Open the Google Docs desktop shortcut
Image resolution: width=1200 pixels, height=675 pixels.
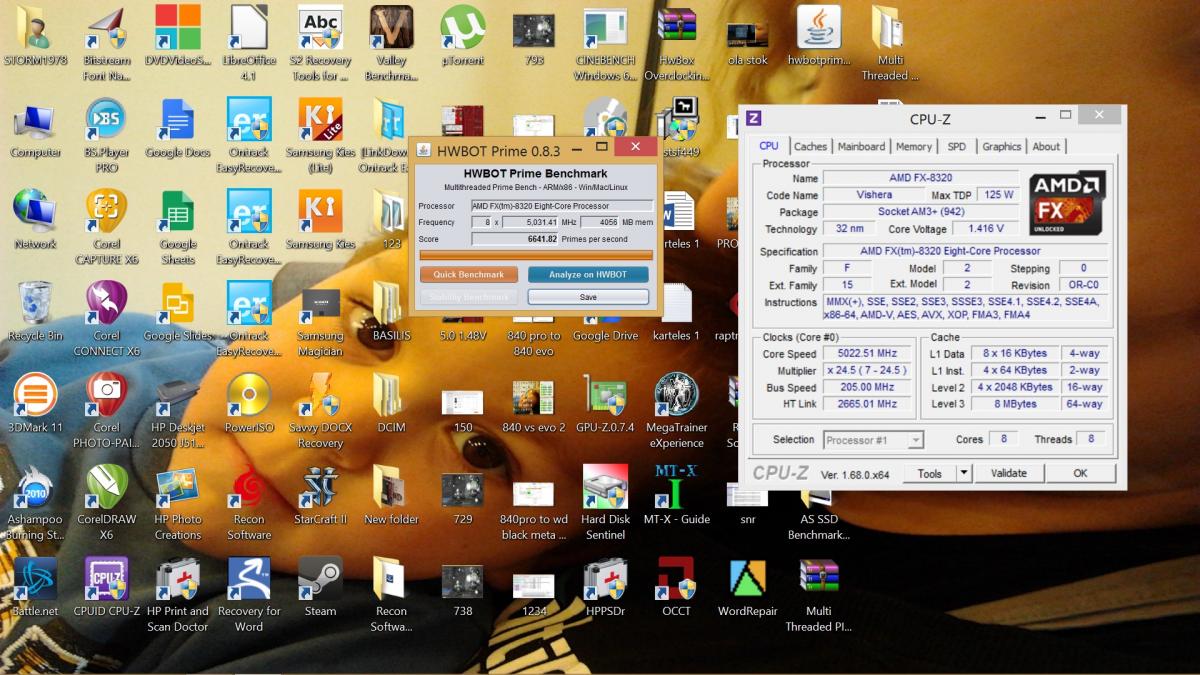pos(177,128)
